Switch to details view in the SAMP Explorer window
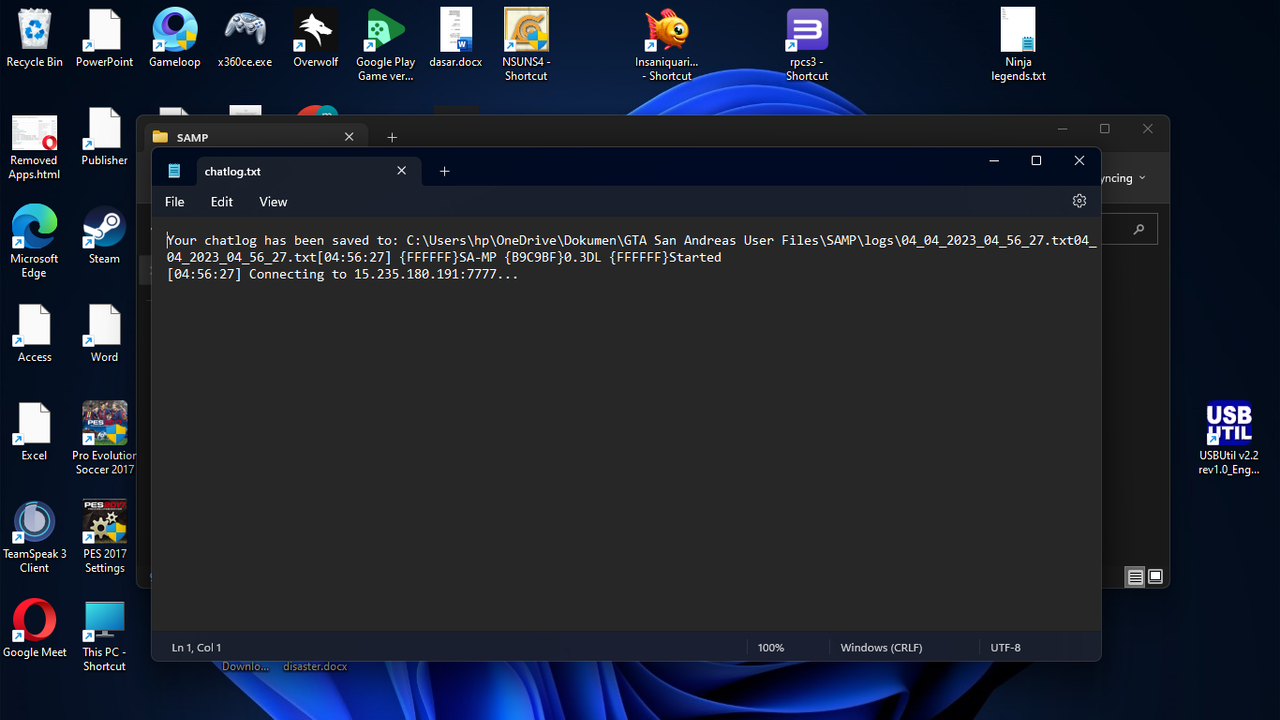1280x720 pixels. 1135,577
